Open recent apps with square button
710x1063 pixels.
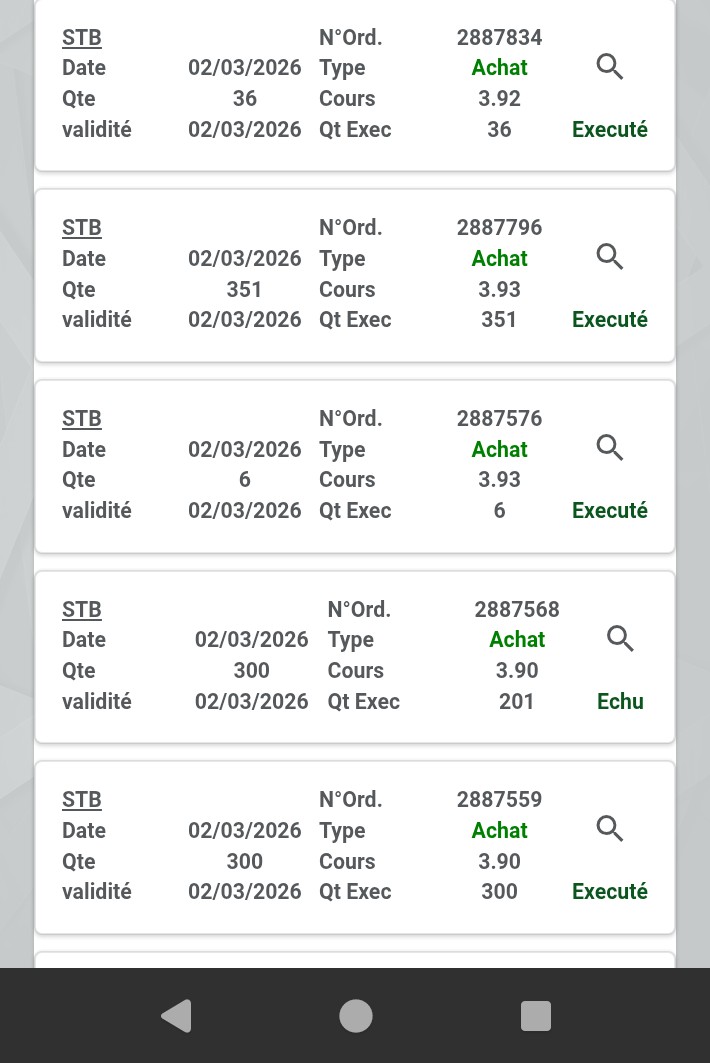click(x=536, y=1016)
